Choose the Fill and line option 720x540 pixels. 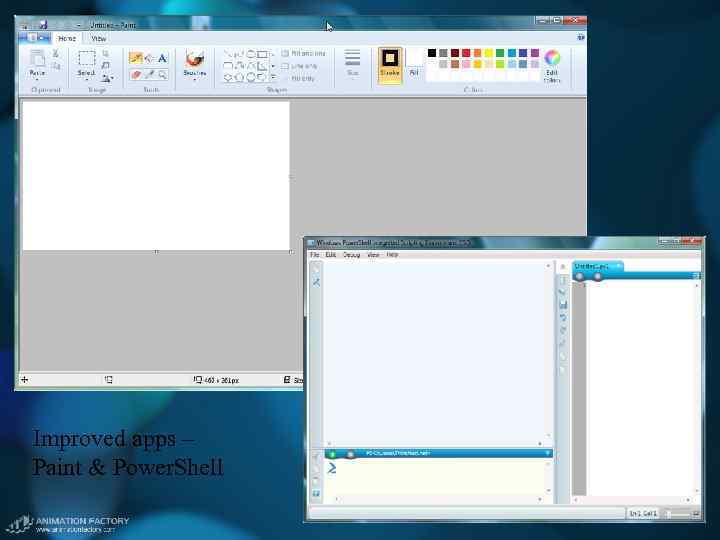(x=303, y=54)
